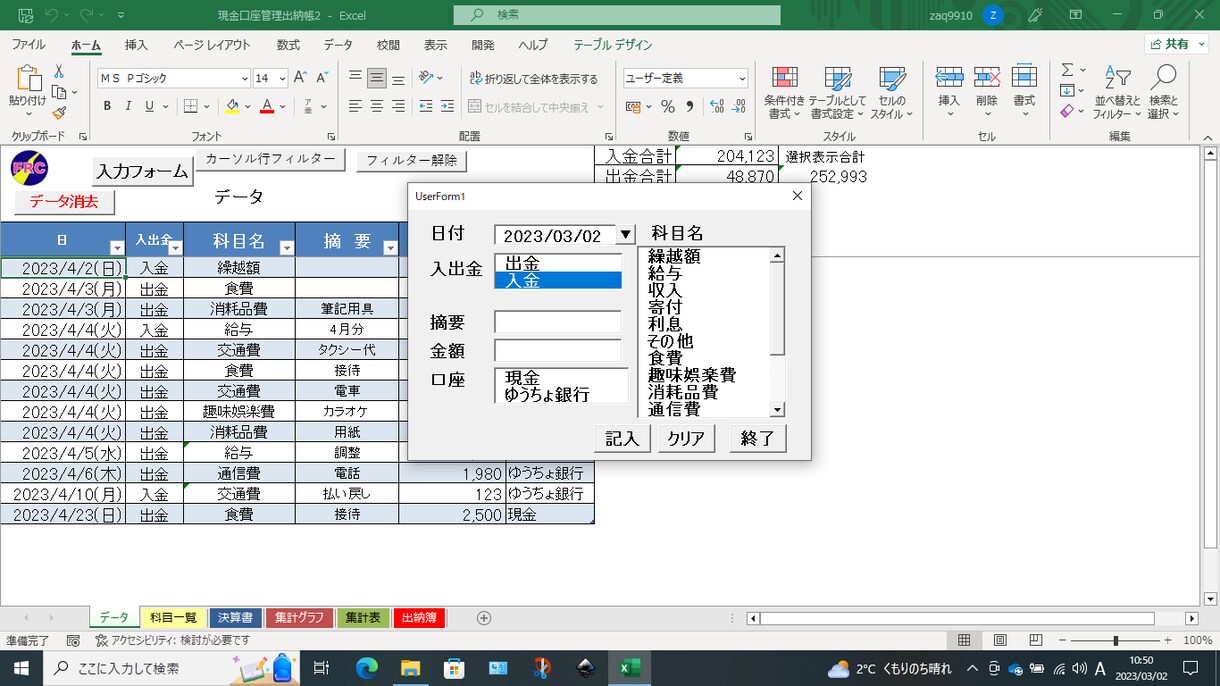Image resolution: width=1220 pixels, height=686 pixels.
Task: Open the font size 14 dropdown
Action: (x=283, y=78)
